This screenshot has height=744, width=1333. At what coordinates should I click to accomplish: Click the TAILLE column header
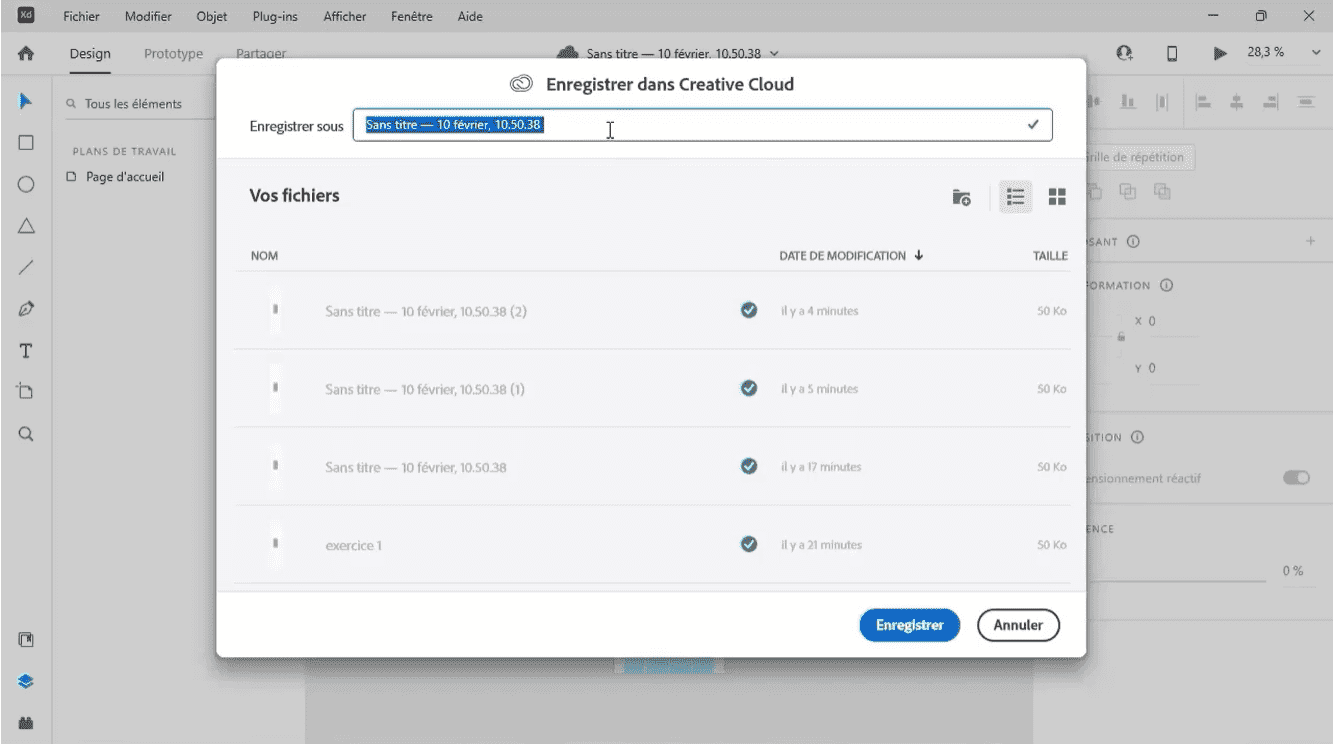pyautogui.click(x=1050, y=256)
